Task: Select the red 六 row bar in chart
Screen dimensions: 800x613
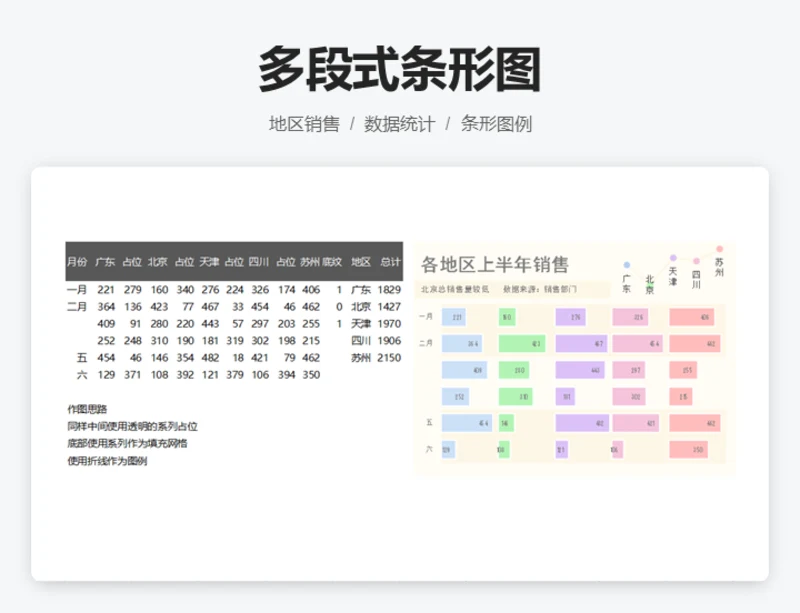Action: 688,450
